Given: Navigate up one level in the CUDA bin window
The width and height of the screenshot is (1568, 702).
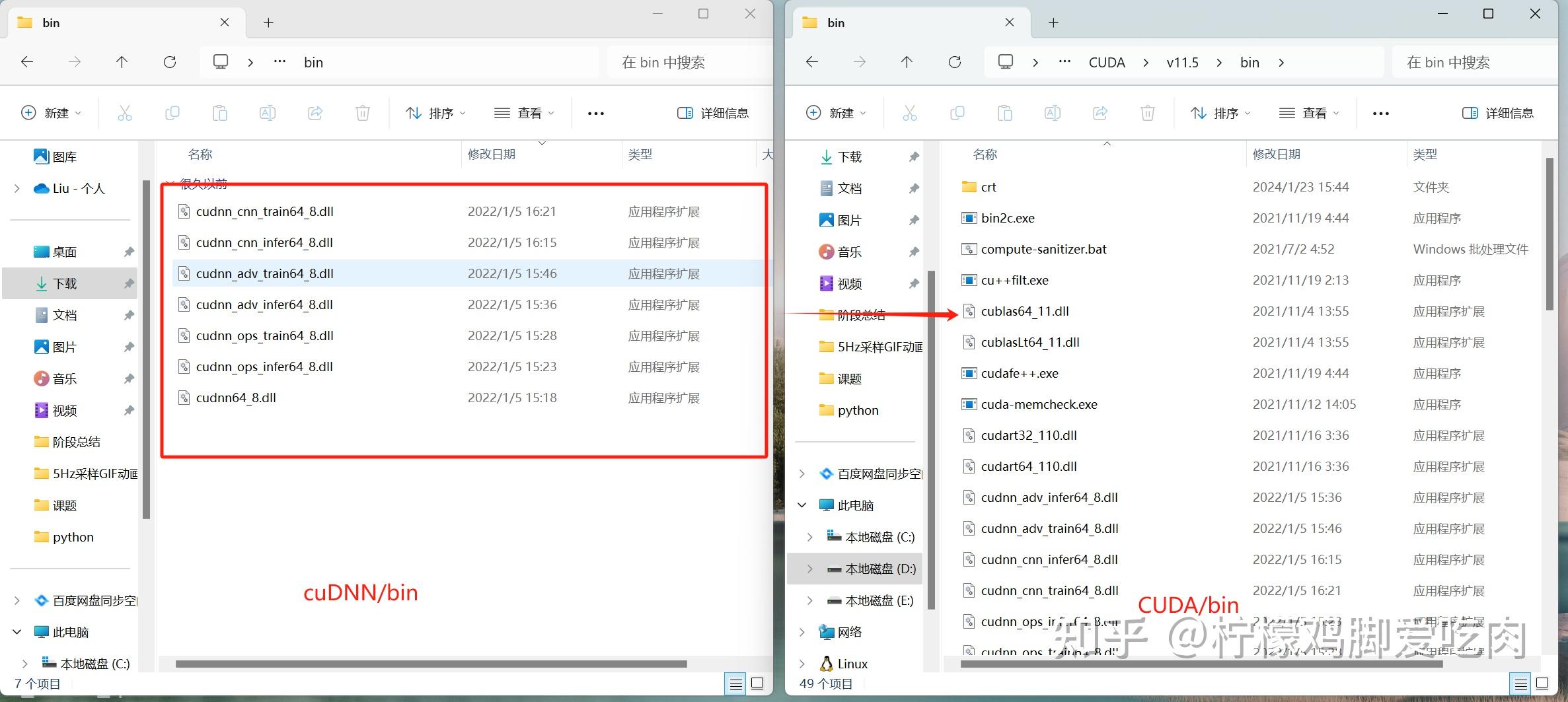Looking at the screenshot, I should [907, 61].
